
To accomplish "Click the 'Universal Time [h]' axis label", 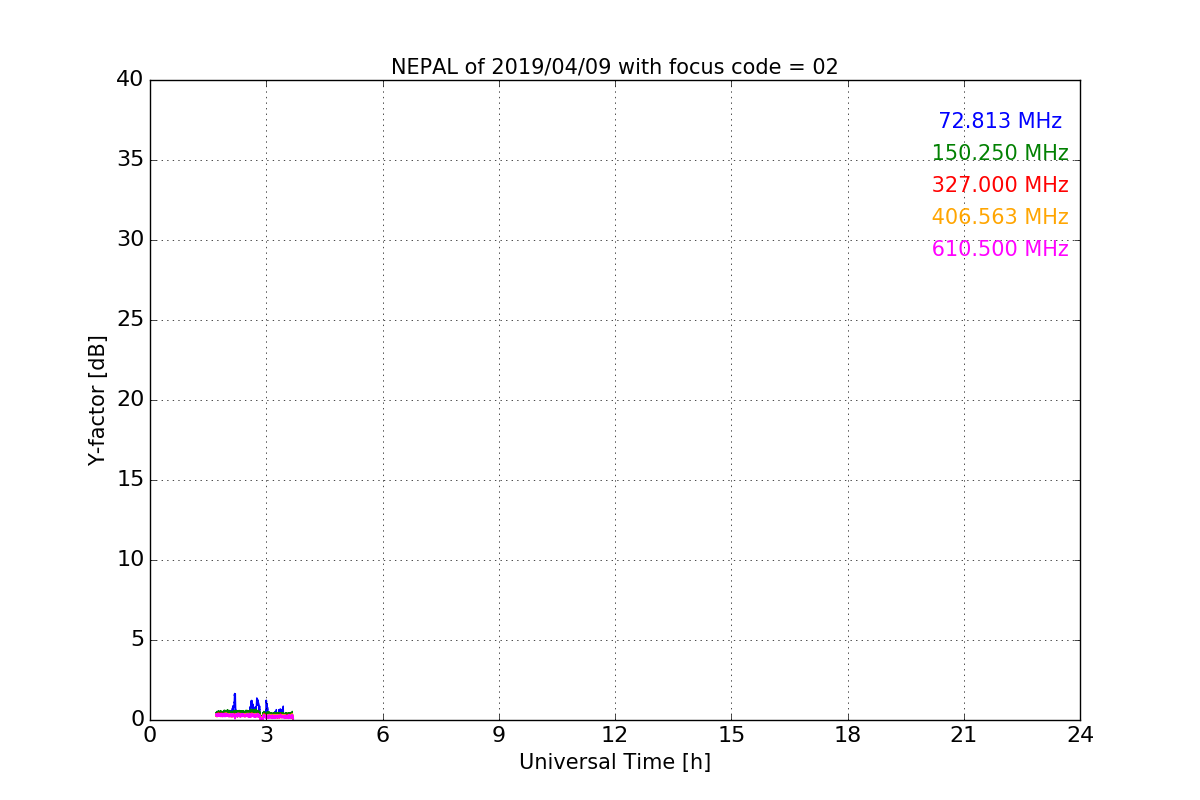I will (x=614, y=762).
